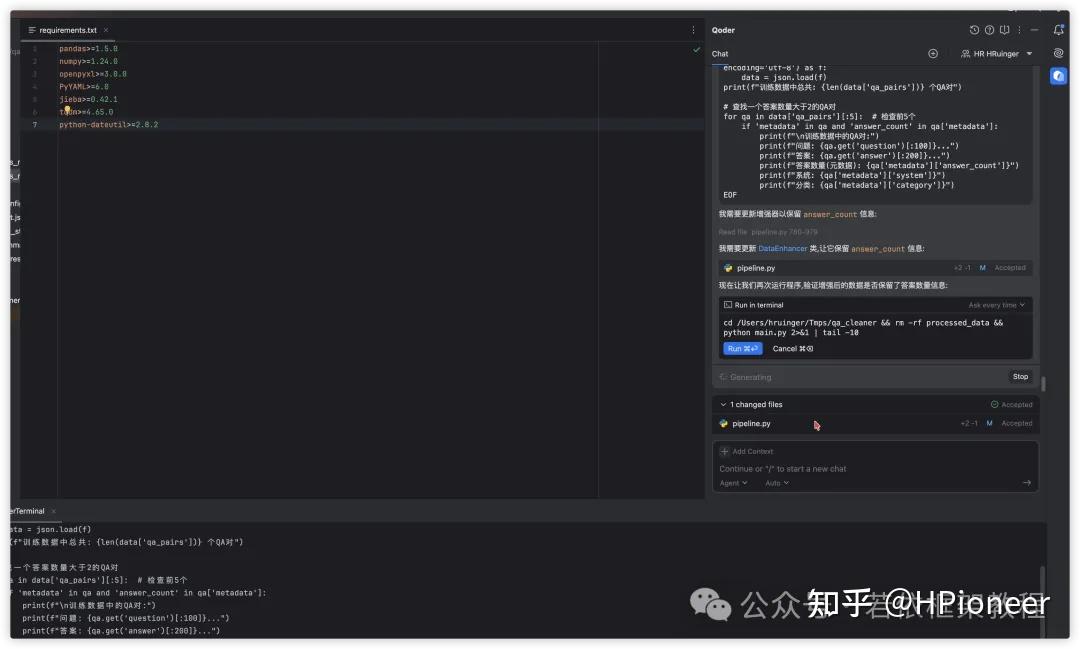Collapse the 1 changed files section
This screenshot has width=1080, height=649.
pos(723,404)
